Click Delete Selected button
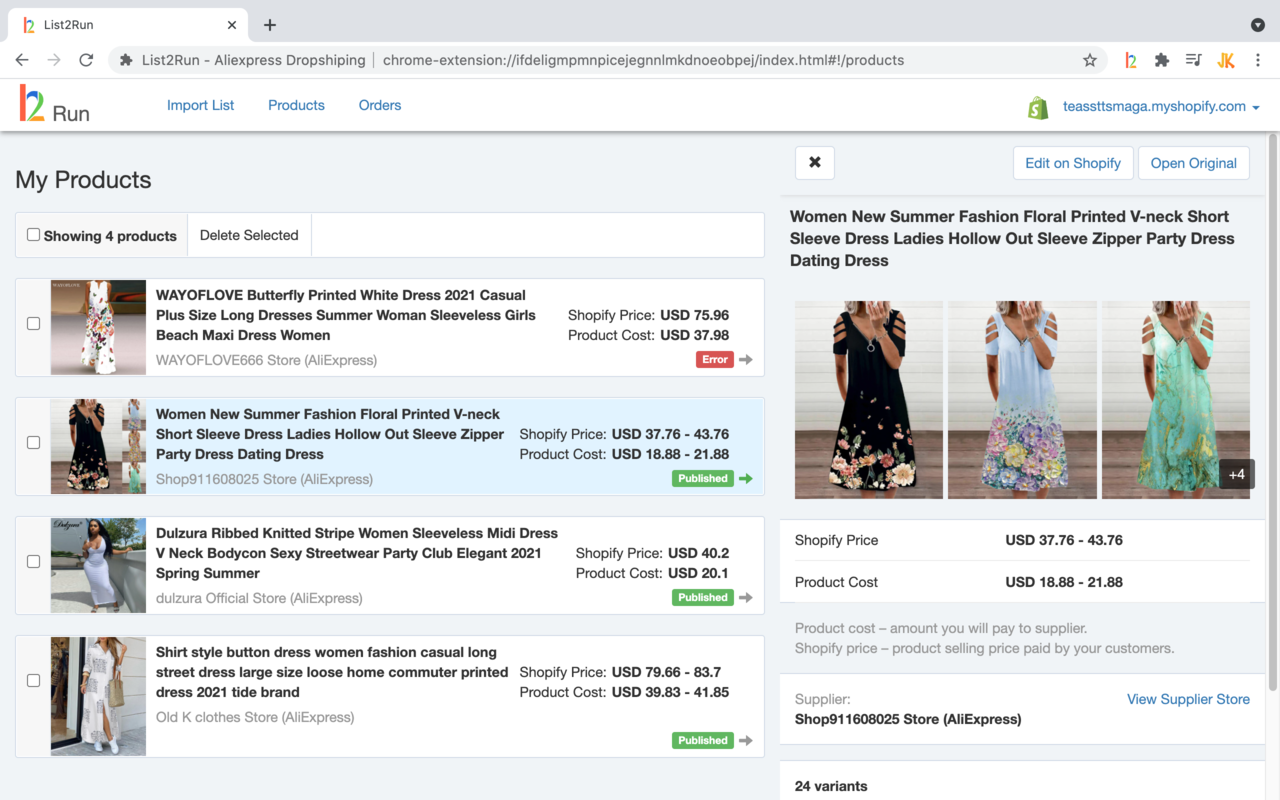This screenshot has width=1280, height=800. 249,235
